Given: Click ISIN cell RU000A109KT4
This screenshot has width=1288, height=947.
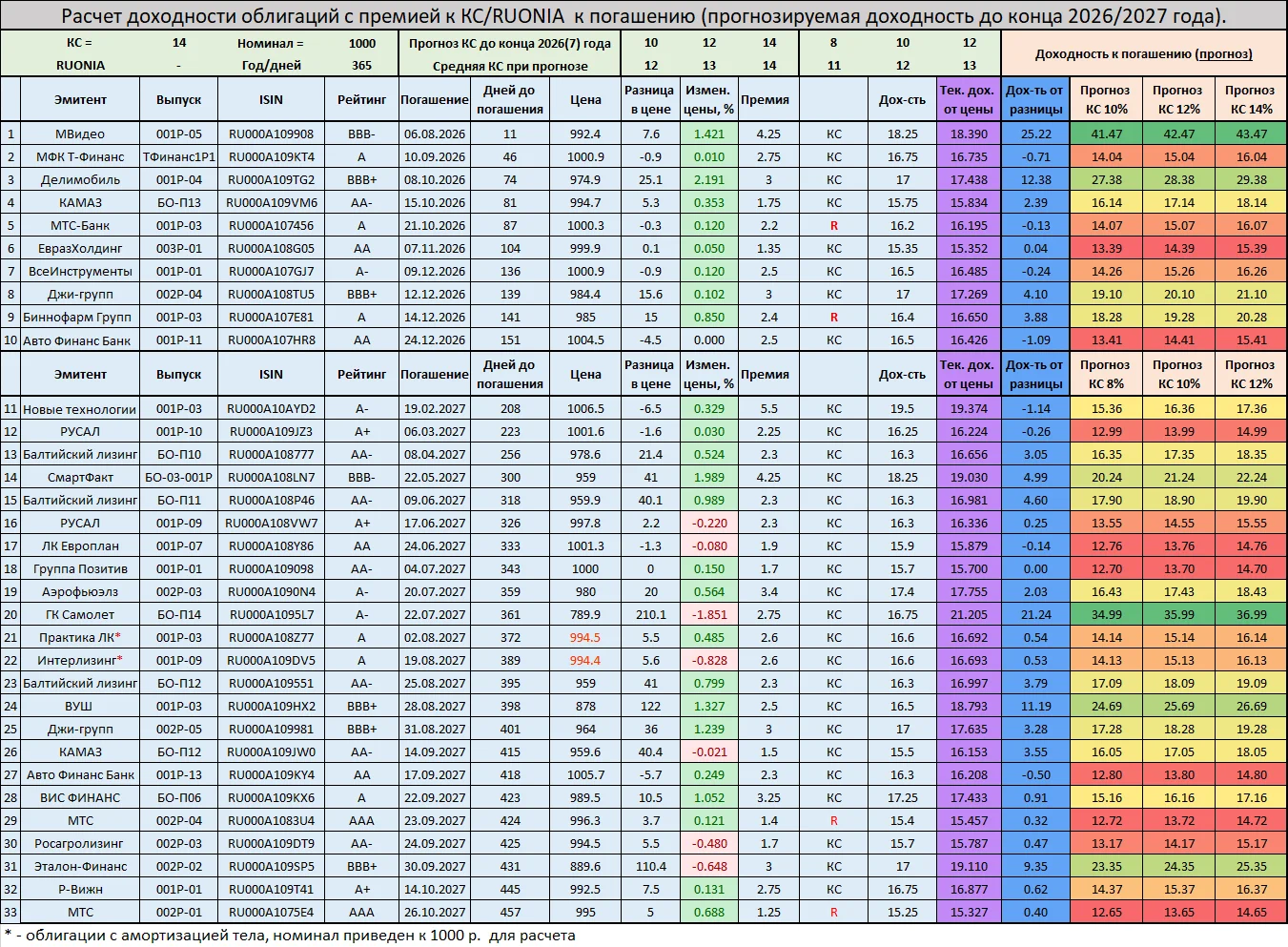Looking at the screenshot, I should coord(271,157).
